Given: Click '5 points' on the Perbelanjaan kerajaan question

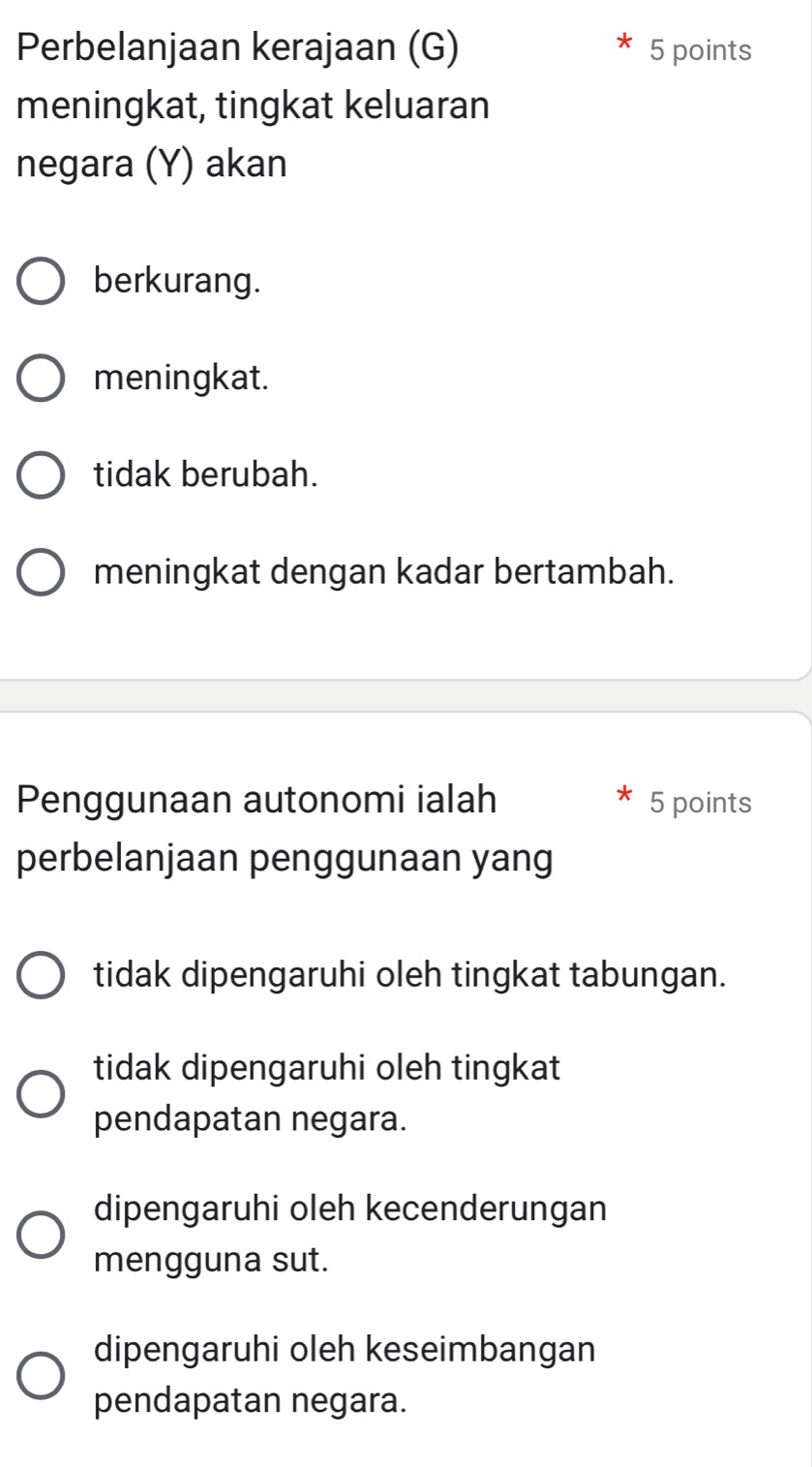Looking at the screenshot, I should coord(701,51).
